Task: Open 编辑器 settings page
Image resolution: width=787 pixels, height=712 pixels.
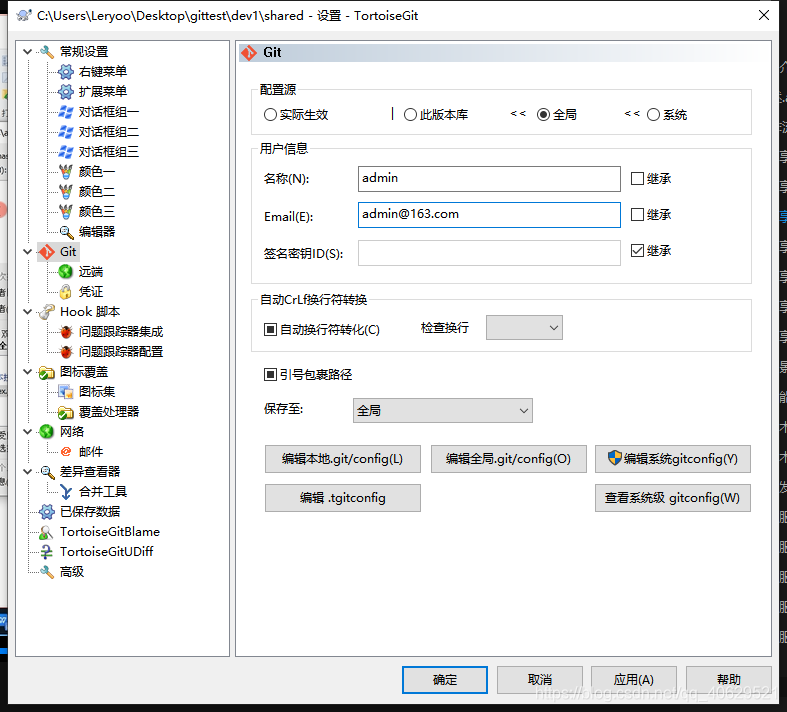Action: tap(97, 232)
